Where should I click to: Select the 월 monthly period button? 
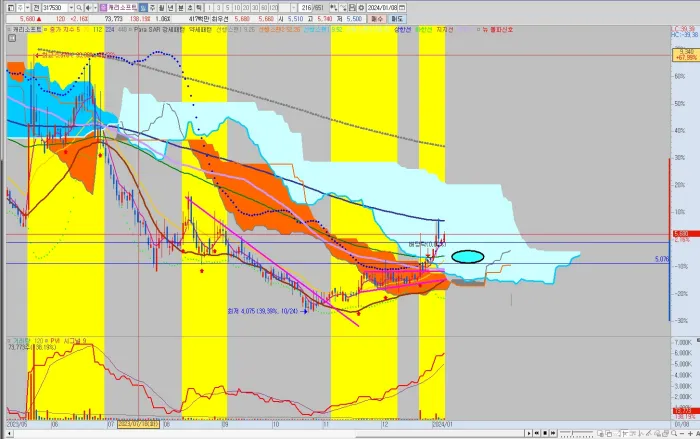coord(162,8)
